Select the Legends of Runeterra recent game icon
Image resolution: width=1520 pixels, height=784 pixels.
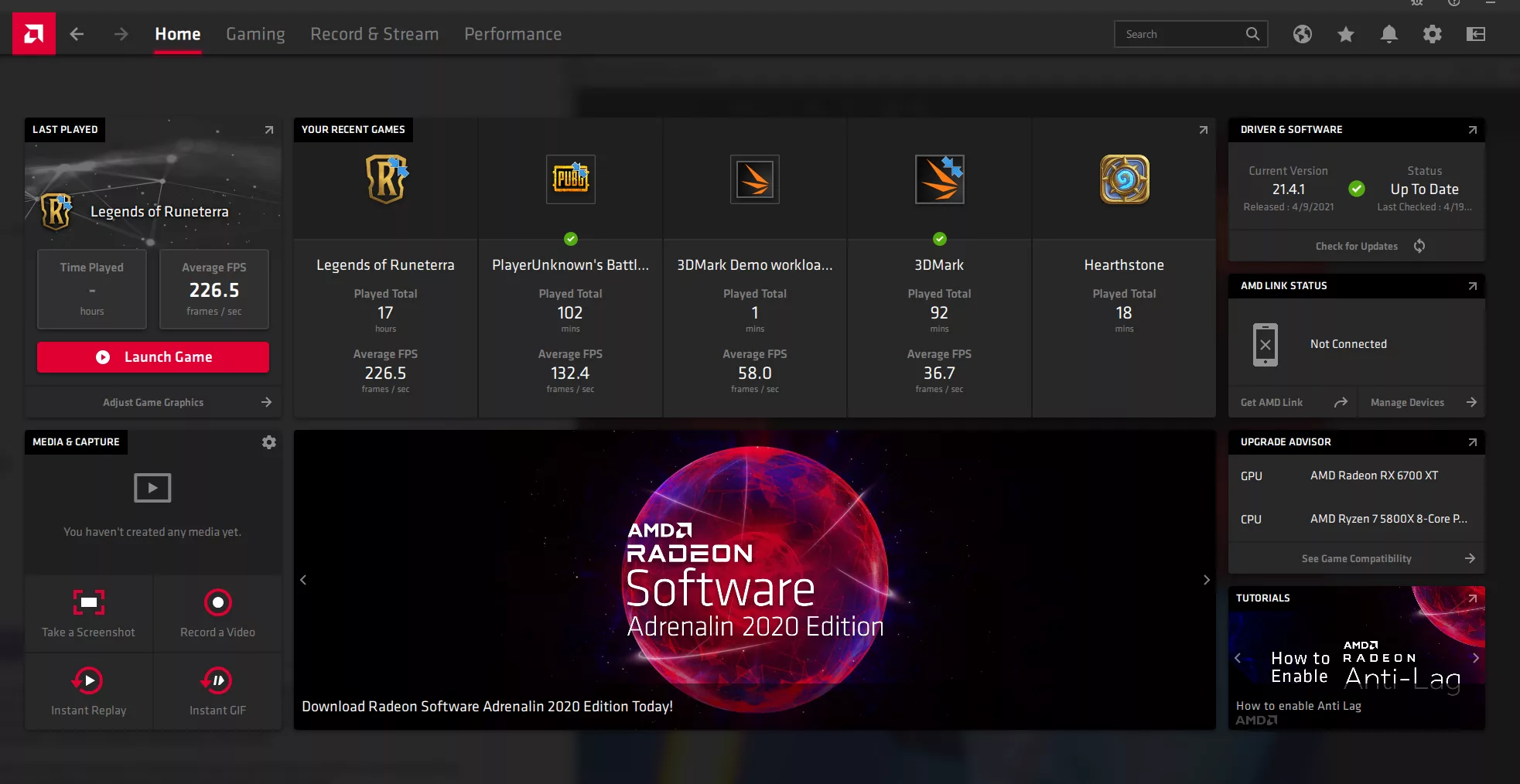point(386,179)
